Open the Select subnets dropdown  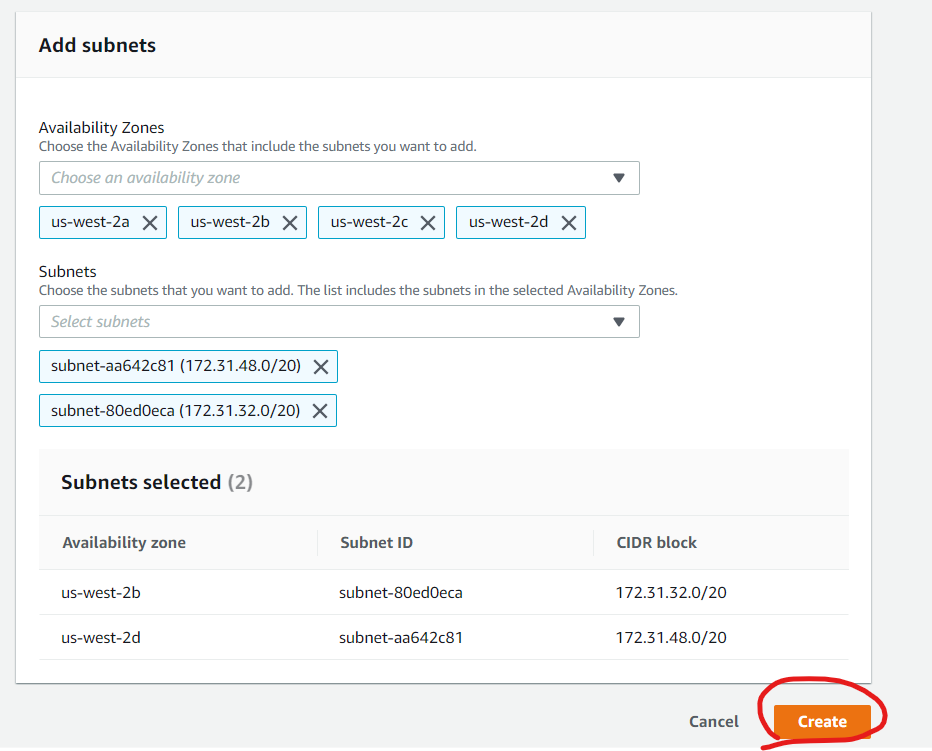point(339,322)
